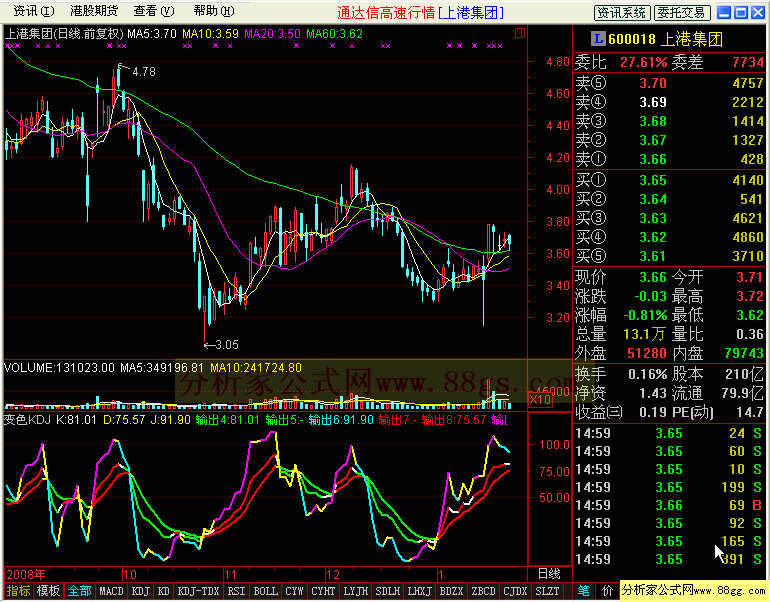Select the BDZX indicator tab
Image resolution: width=770 pixels, height=602 pixels.
(451, 591)
